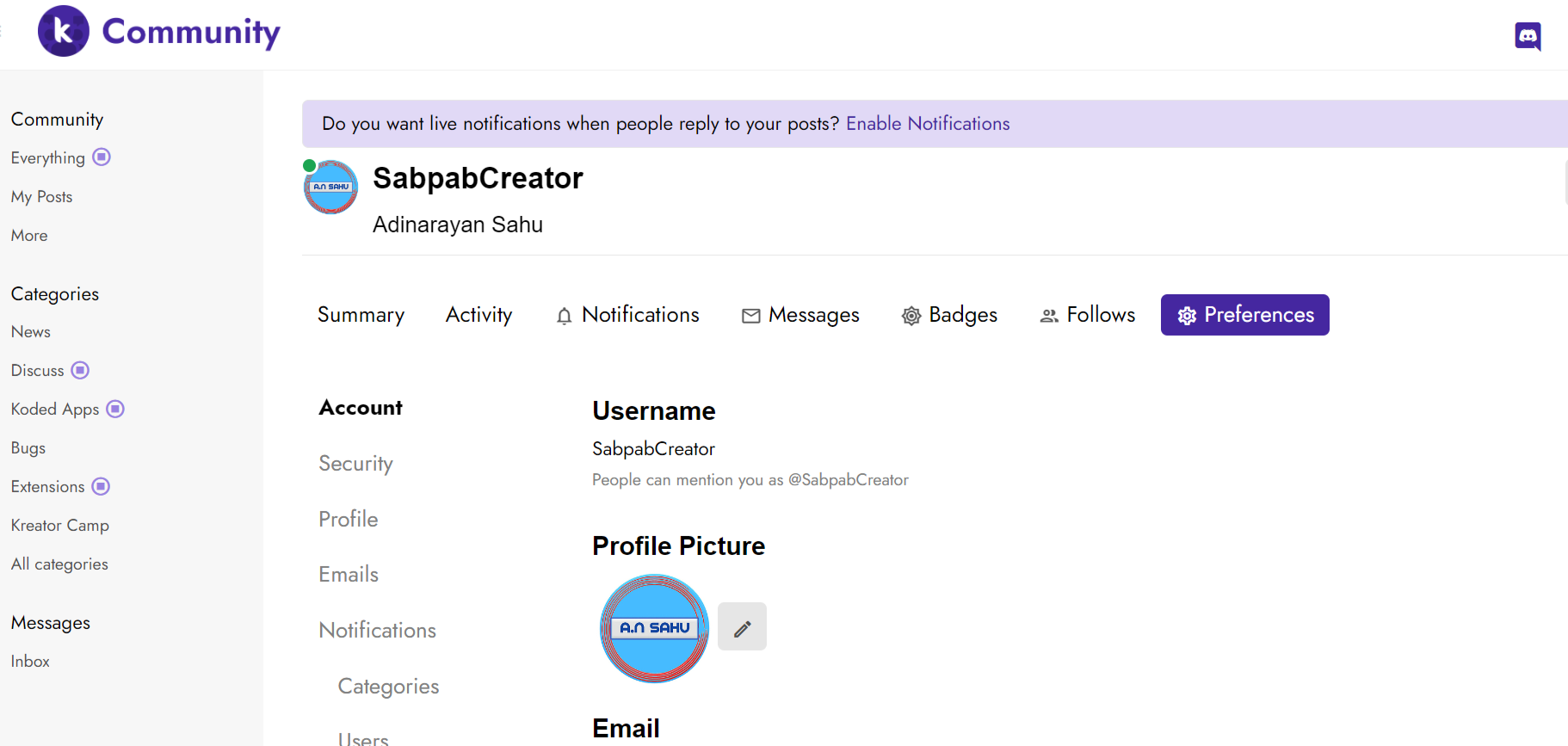The height and width of the screenshot is (746, 1568).
Task: Select Profile preferences section
Action: tap(348, 519)
